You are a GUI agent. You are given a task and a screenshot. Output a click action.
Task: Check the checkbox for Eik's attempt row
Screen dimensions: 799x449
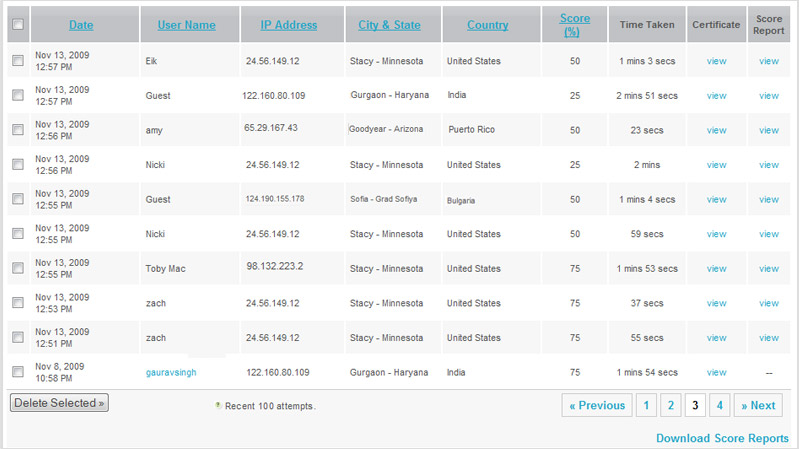click(17, 61)
